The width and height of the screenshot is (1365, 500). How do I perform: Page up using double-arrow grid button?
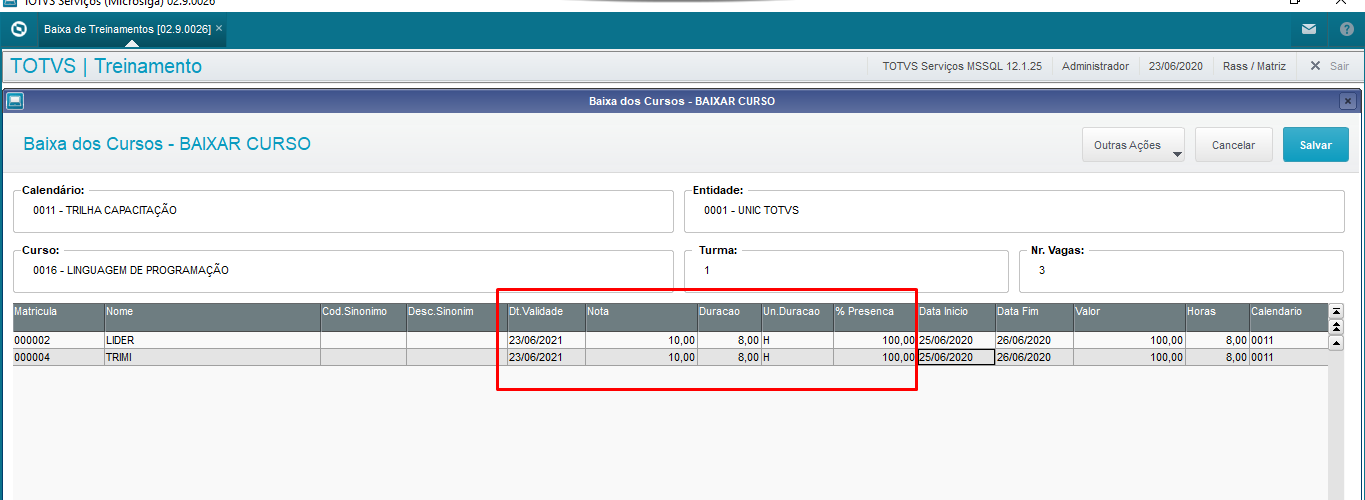[1336, 326]
